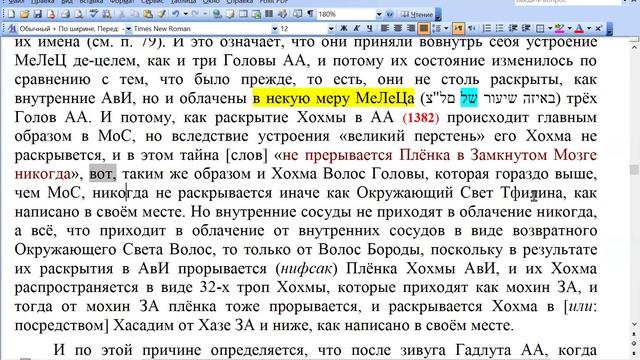This screenshot has height=360, width=640.
Task: Increase the paragraph indent
Action: click(526, 28)
